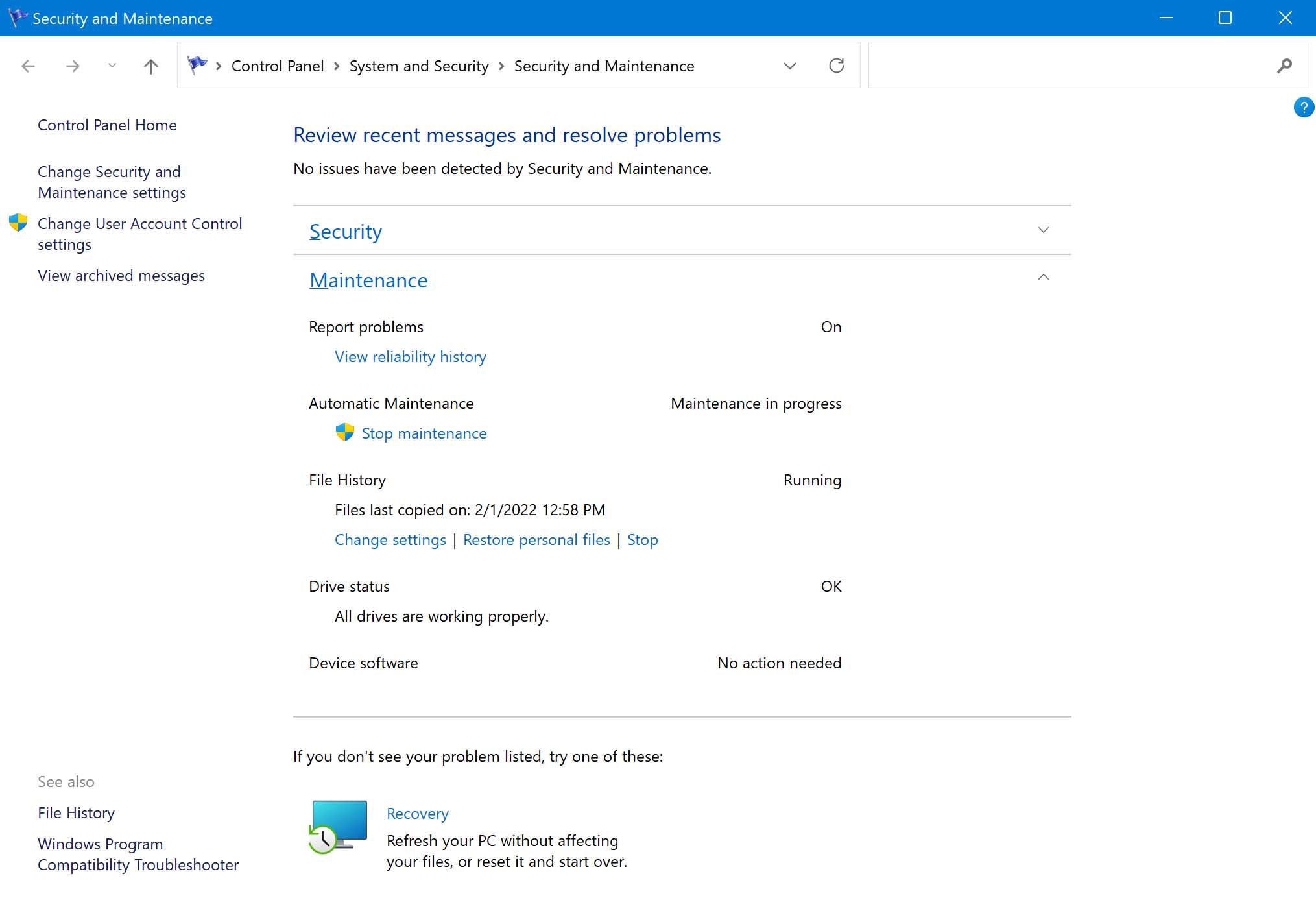Click Restore personal files
Screen dimensions: 1316x900
pyautogui.click(x=536, y=539)
